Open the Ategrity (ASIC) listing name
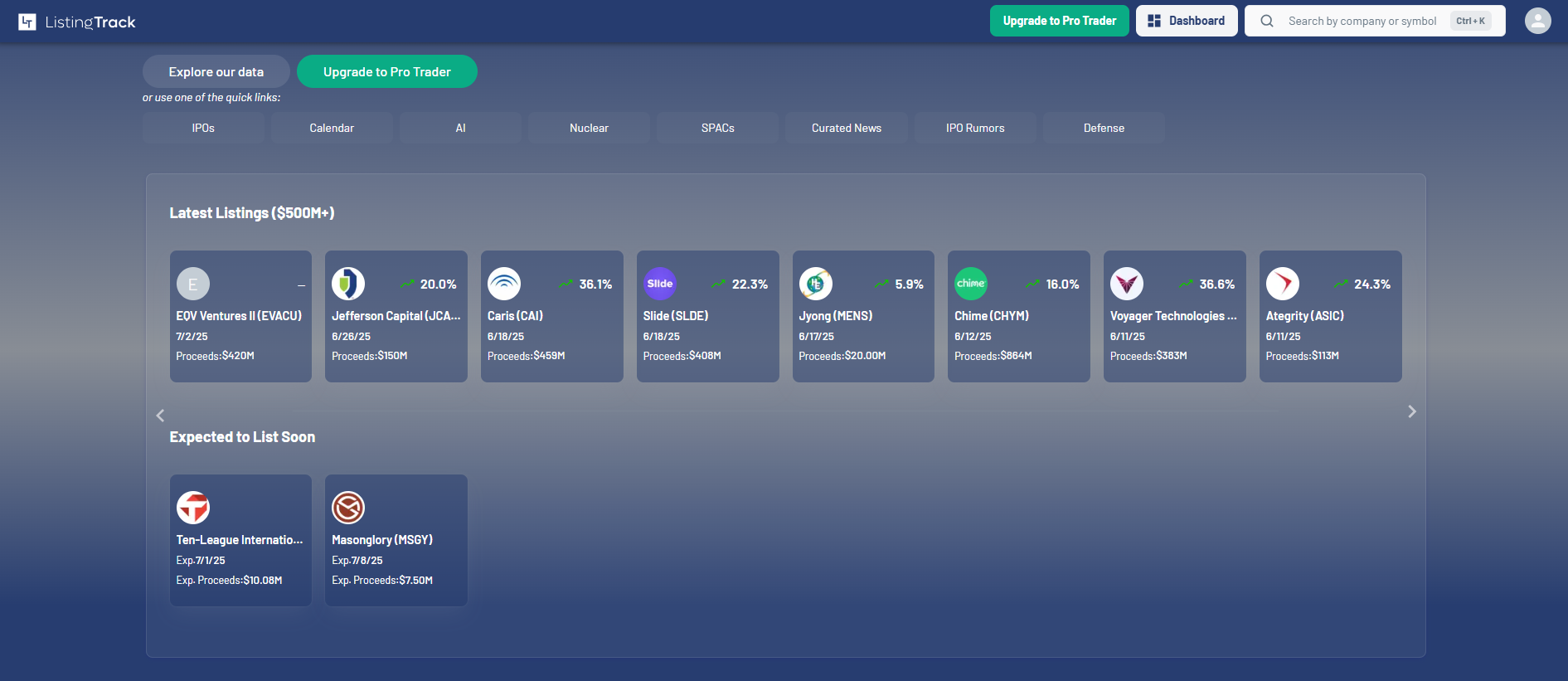This screenshot has height=681, width=1568. [x=1305, y=316]
